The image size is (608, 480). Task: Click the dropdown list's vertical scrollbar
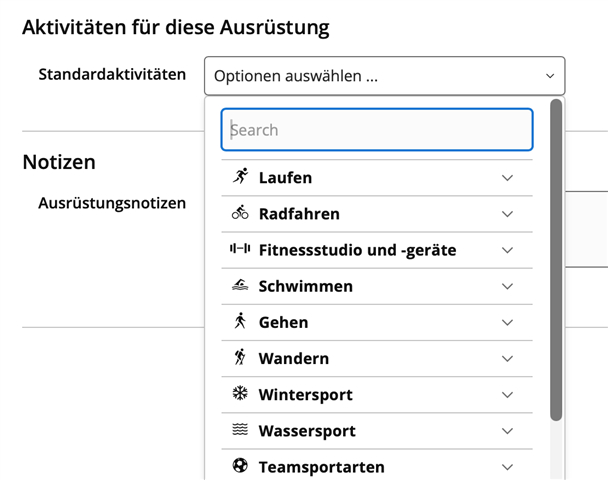coord(556,260)
